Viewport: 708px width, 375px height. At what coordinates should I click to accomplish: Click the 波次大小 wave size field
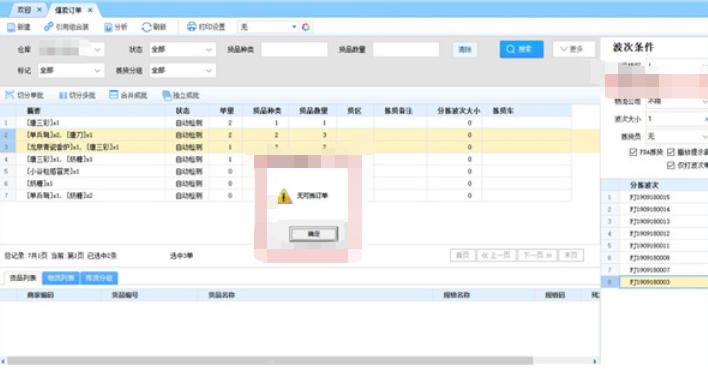click(x=676, y=119)
